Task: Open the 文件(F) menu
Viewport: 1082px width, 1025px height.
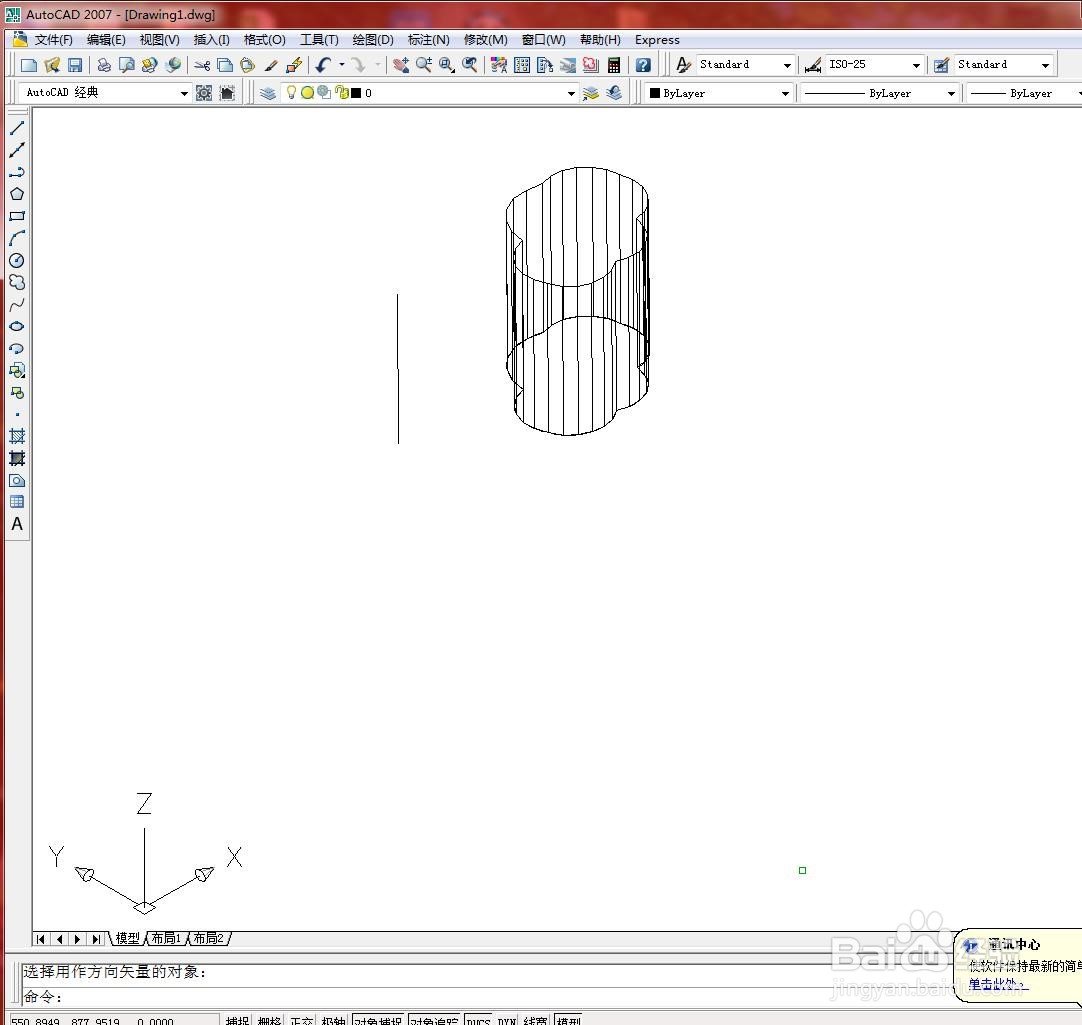Action: [53, 40]
